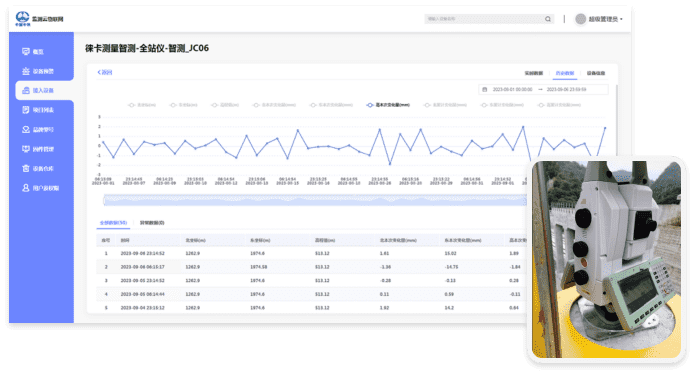695x375 pixels.
Task: Toggle 东坐标(m) legend series
Action: (184, 105)
